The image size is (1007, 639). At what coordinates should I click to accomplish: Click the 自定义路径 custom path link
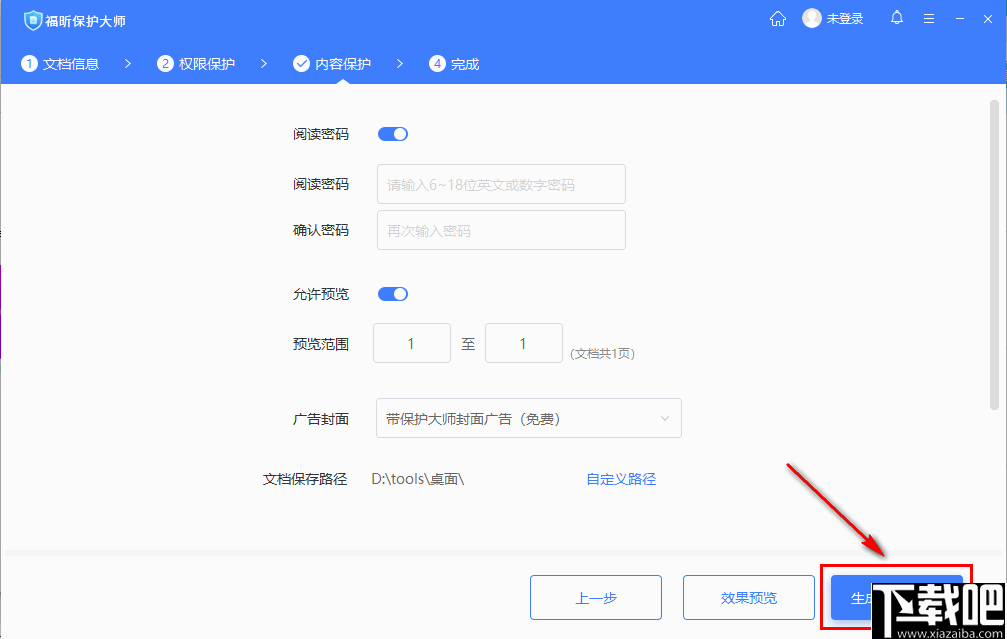(x=621, y=479)
